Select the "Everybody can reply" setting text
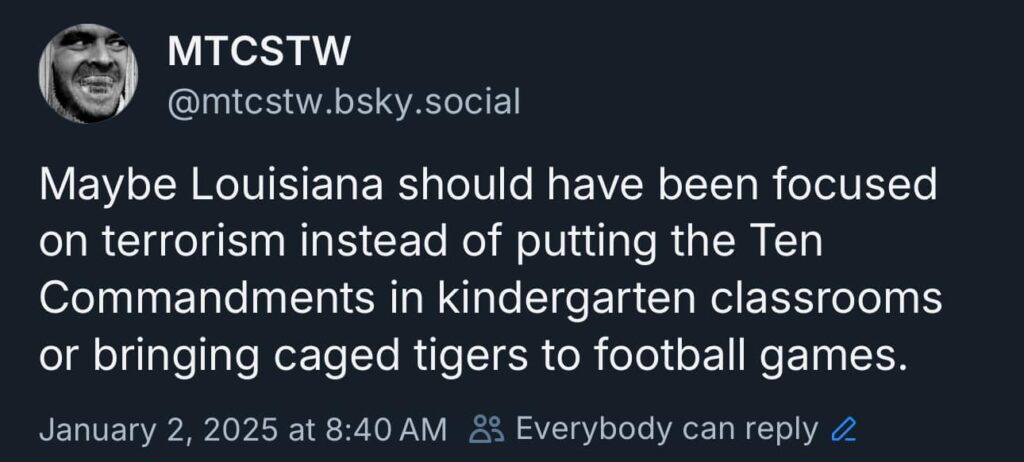The height and width of the screenshot is (462, 1024). tap(666, 430)
